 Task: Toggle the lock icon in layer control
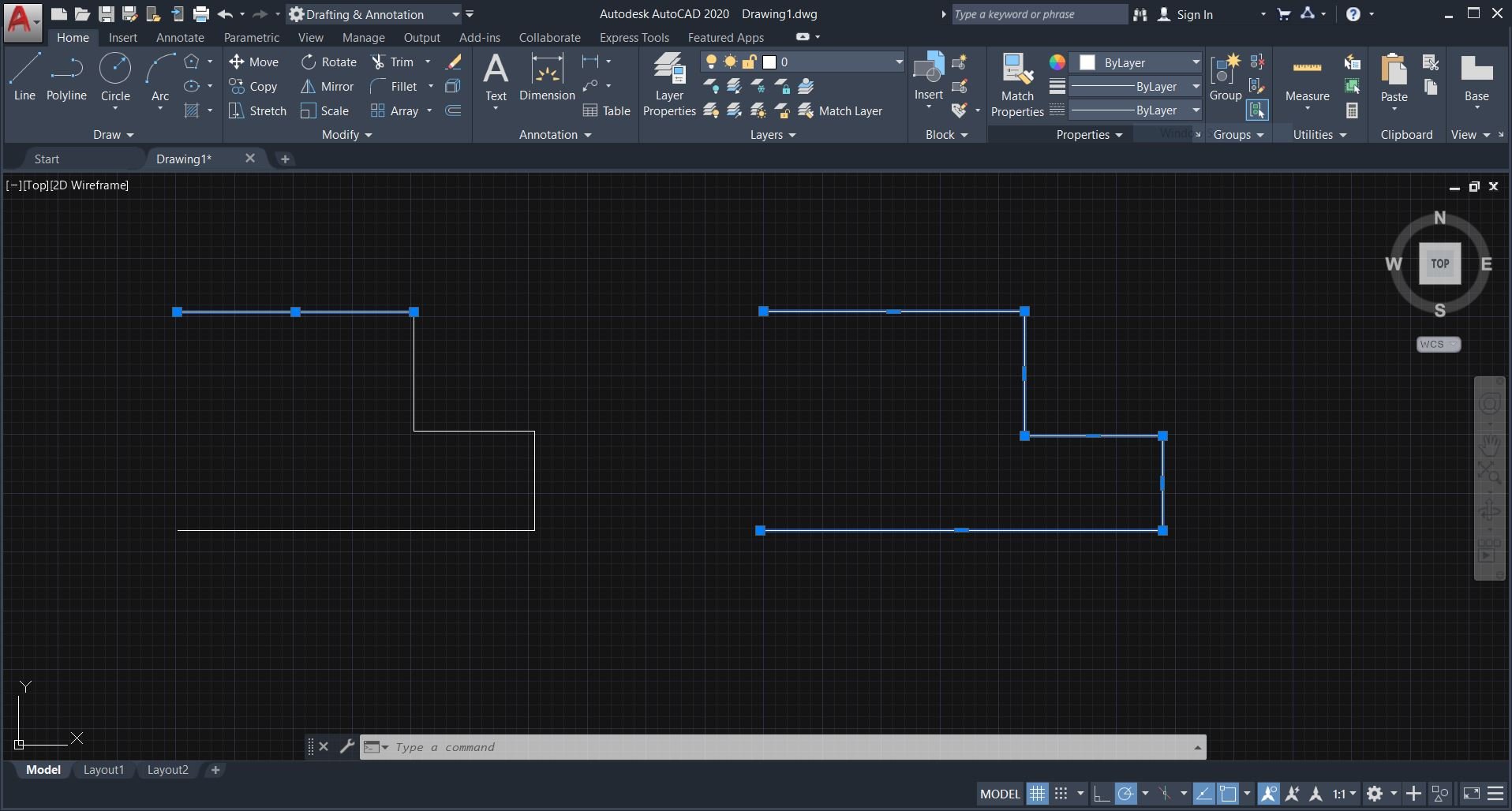coord(750,62)
